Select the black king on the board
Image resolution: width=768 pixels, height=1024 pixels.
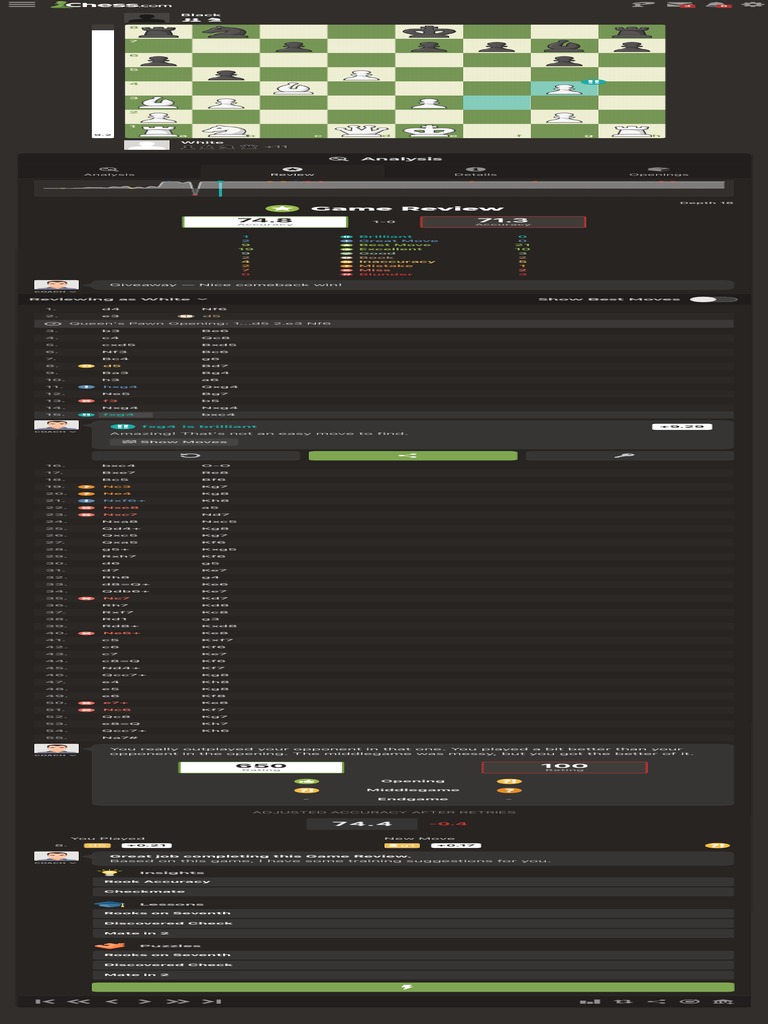coord(428,30)
